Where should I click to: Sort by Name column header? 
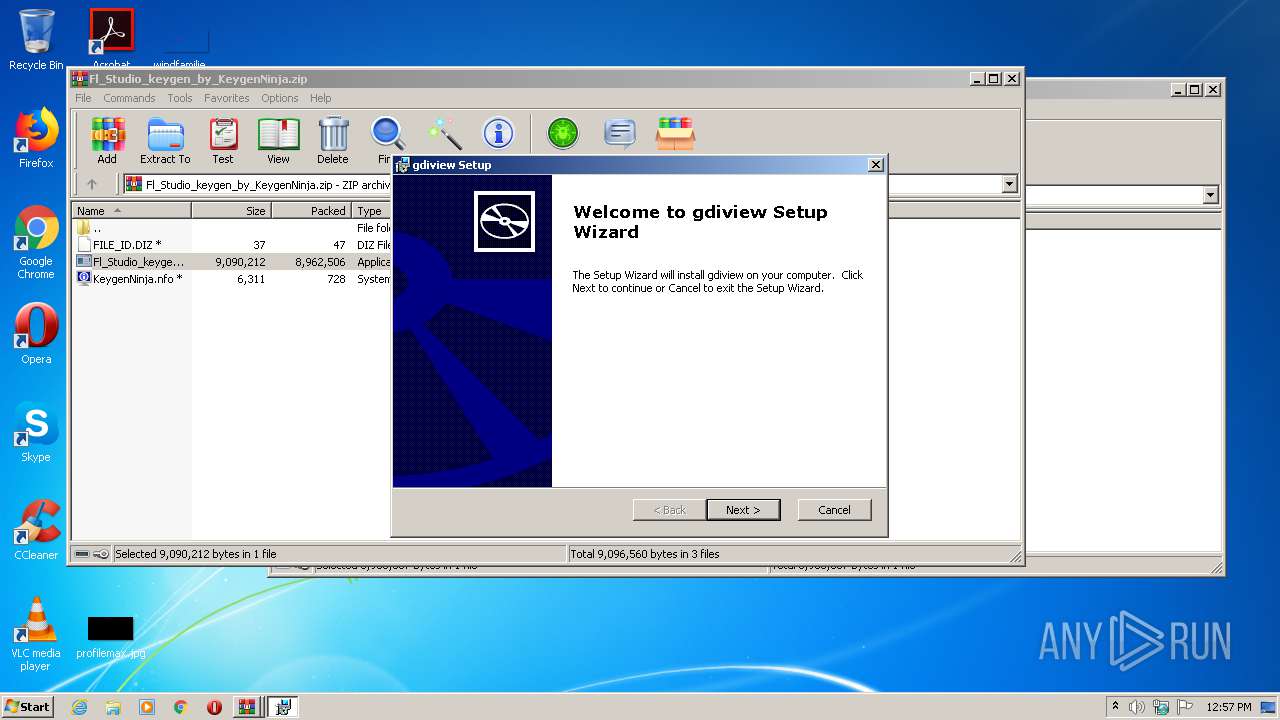tap(131, 211)
